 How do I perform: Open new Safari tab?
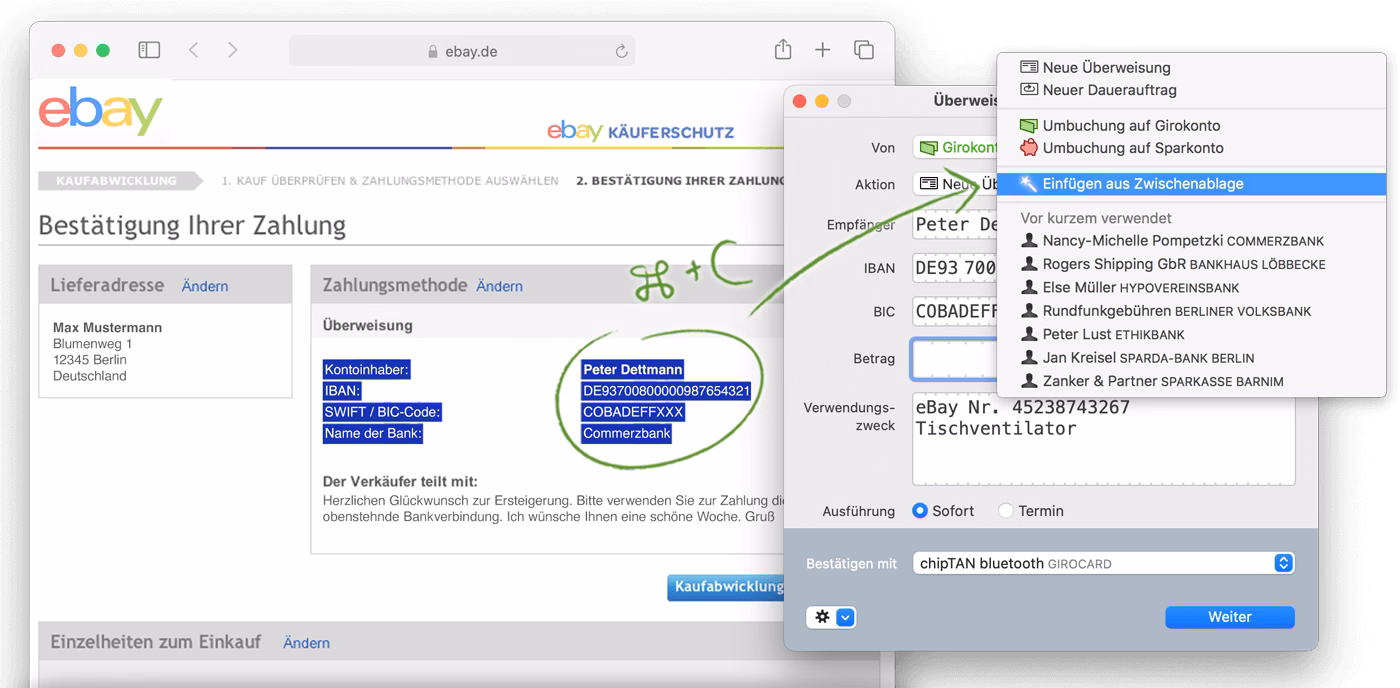(823, 50)
